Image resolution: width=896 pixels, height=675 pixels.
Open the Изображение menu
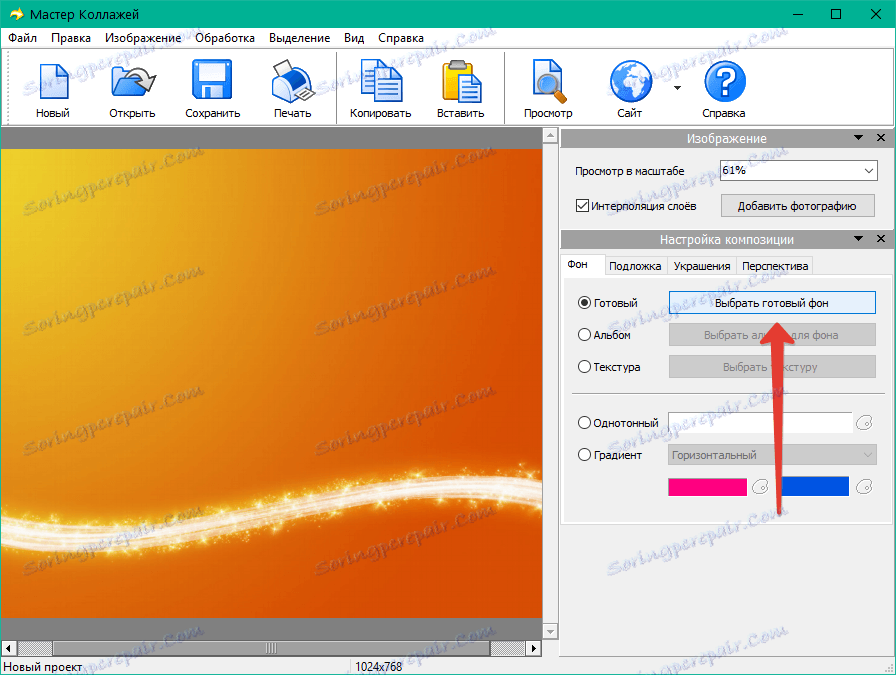143,38
